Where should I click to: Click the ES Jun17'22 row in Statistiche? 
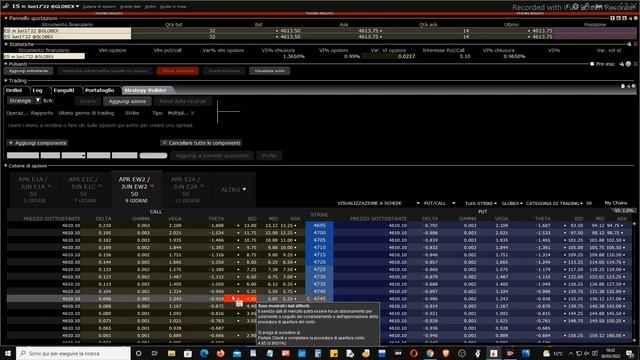coord(44,56)
